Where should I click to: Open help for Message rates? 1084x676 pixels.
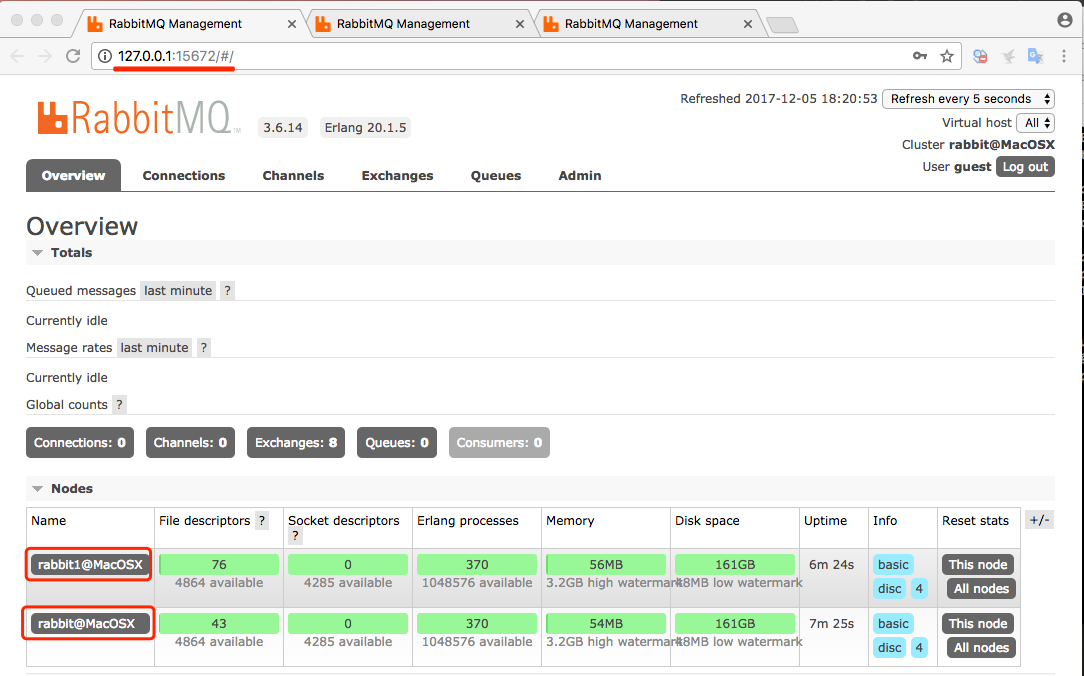tap(203, 348)
